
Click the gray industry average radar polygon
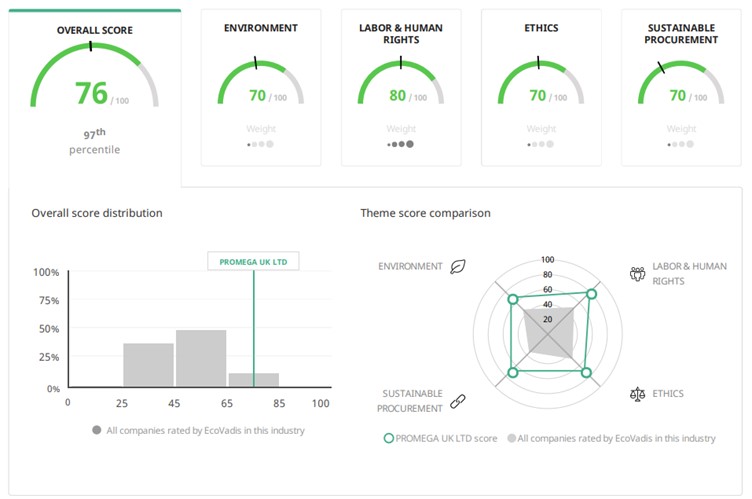pyautogui.click(x=549, y=332)
